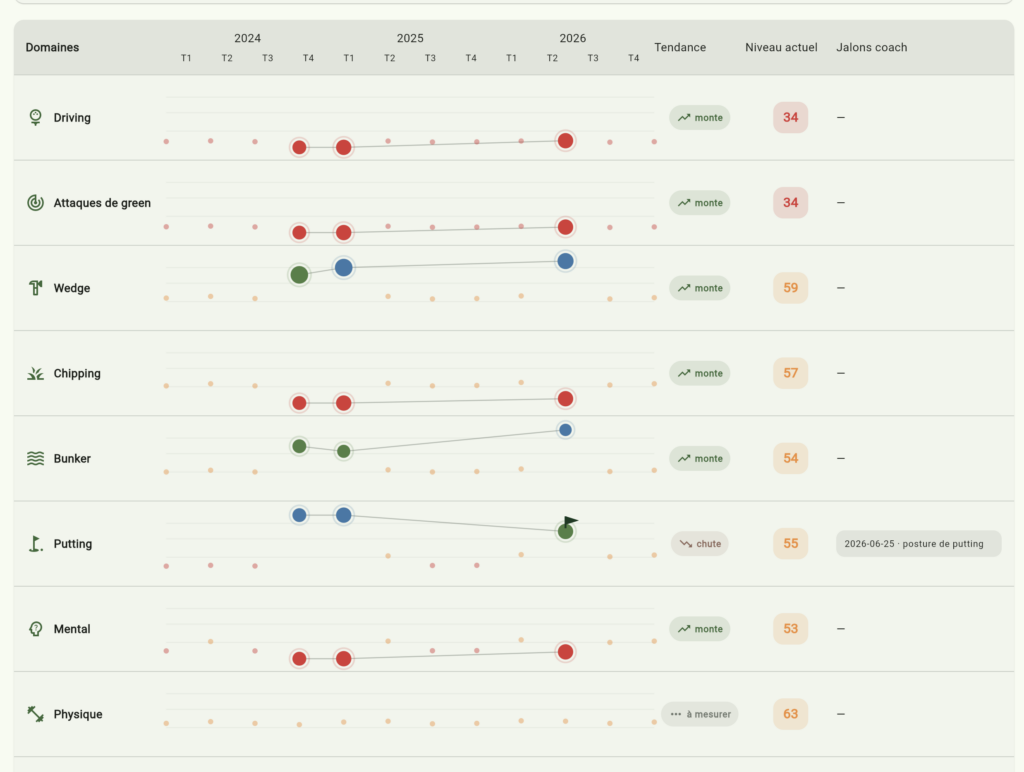The width and height of the screenshot is (1024, 772).
Task: Click the Chipping grass icon
Action: (35, 374)
